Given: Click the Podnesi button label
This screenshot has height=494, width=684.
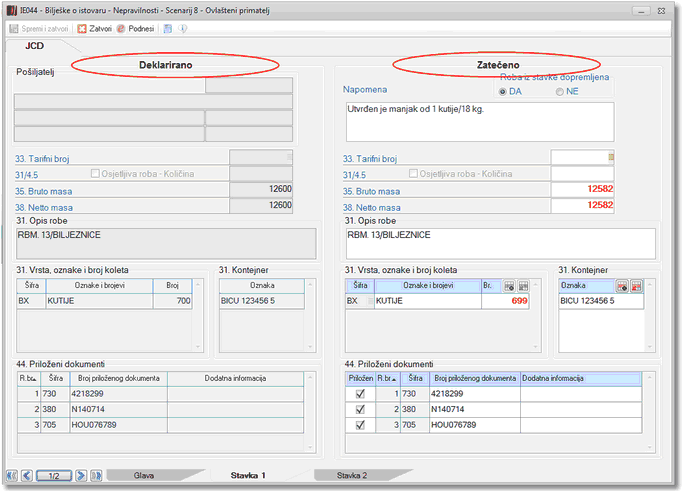Looking at the screenshot, I should (x=141, y=29).
